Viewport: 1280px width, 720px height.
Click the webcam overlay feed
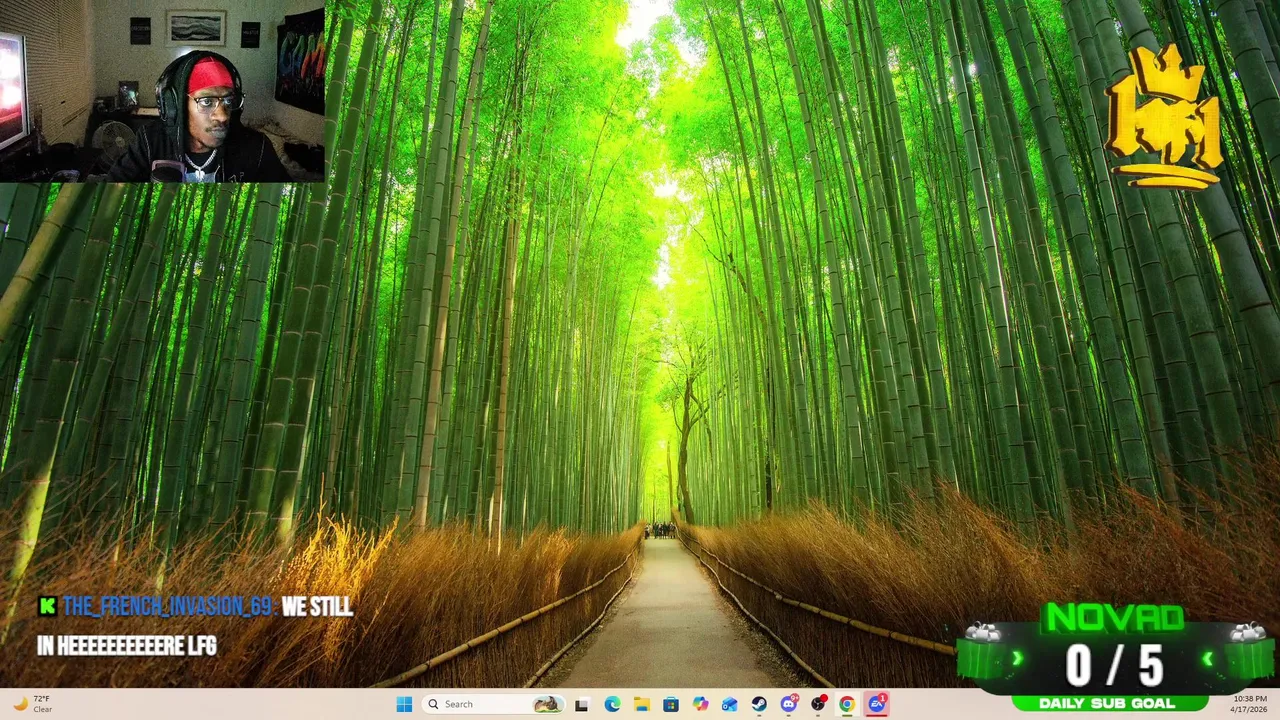[x=162, y=91]
